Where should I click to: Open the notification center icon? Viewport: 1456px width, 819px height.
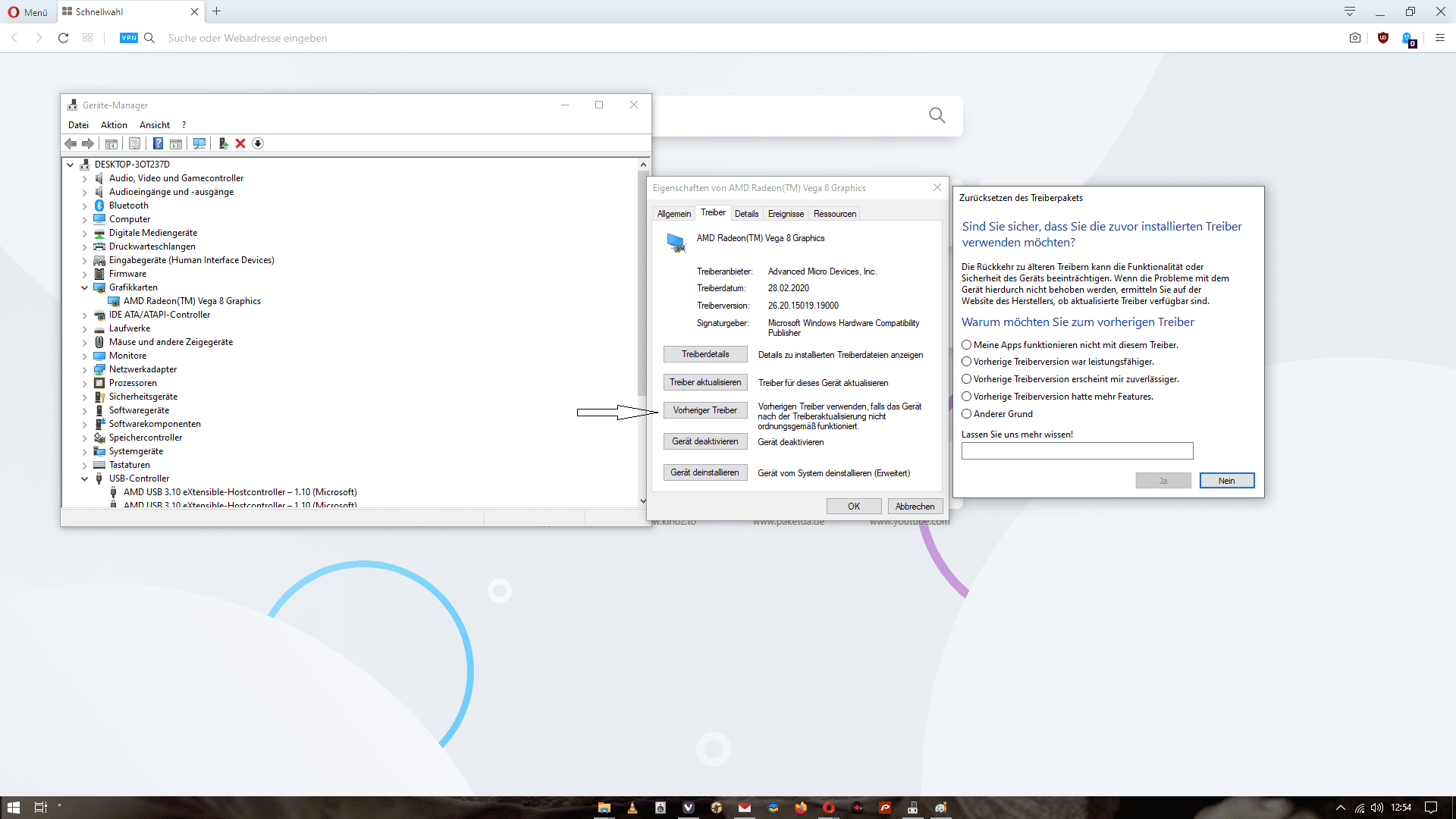(1431, 808)
